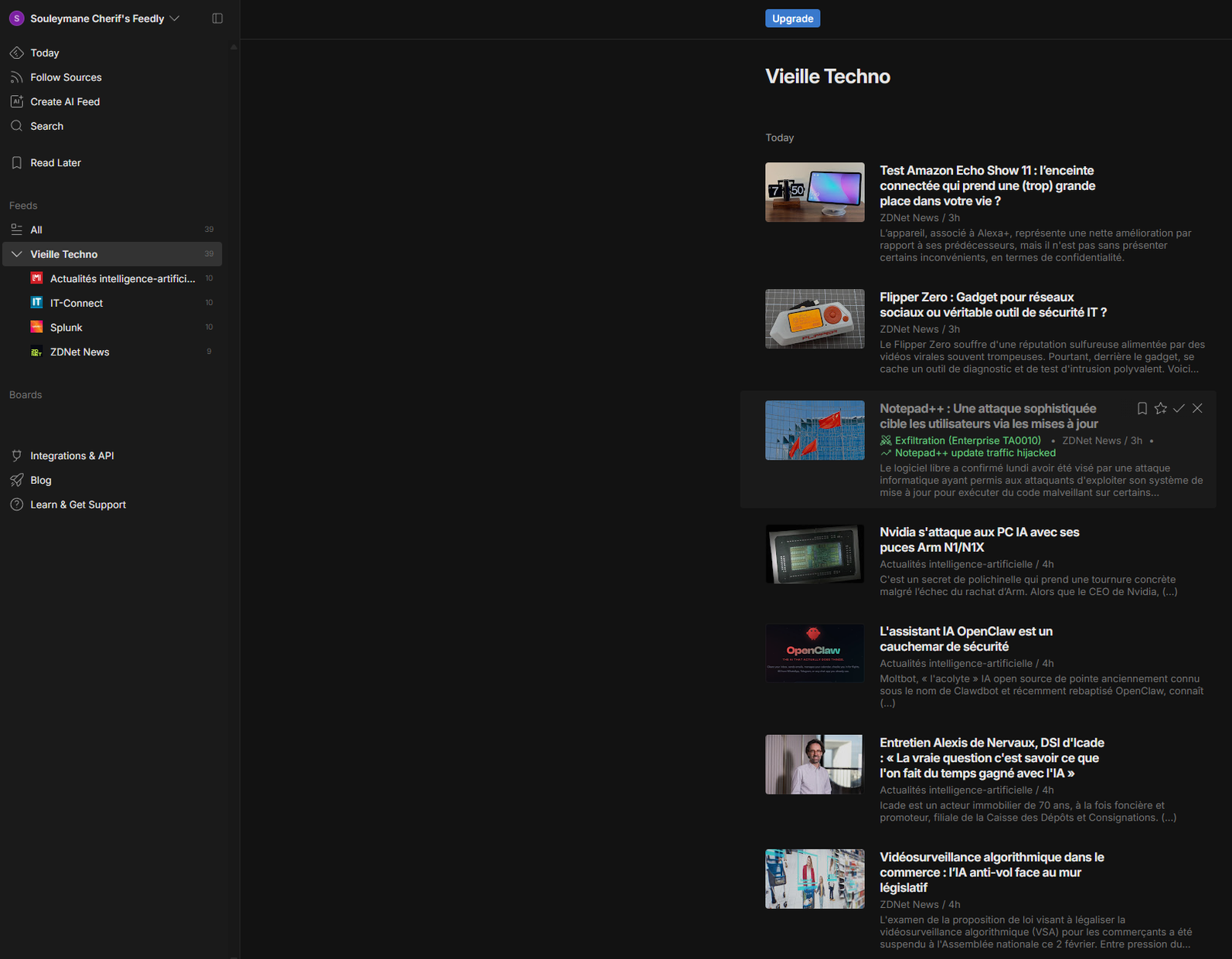Image resolution: width=1232 pixels, height=959 pixels.
Task: Click the red flags Notepad++ thumbnail
Action: [x=815, y=430]
